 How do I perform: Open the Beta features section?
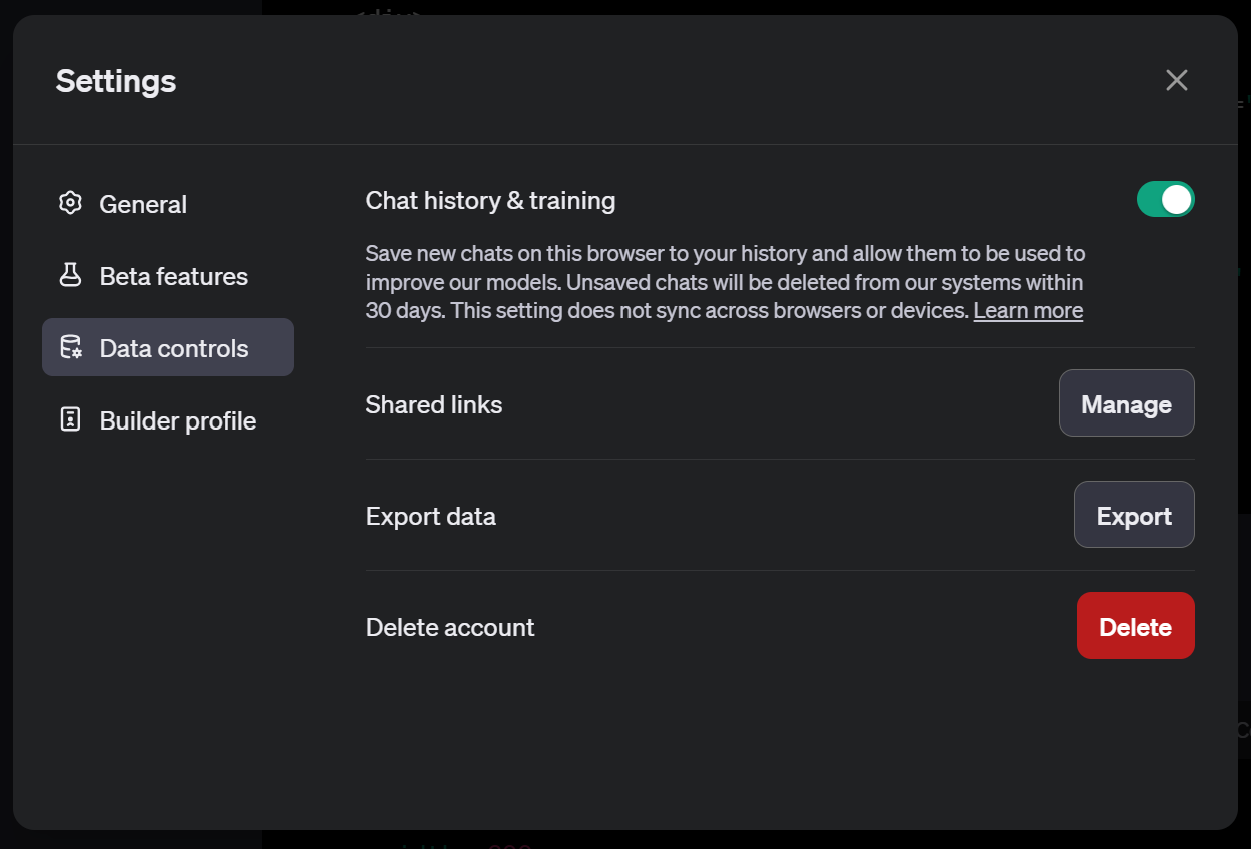(172, 275)
